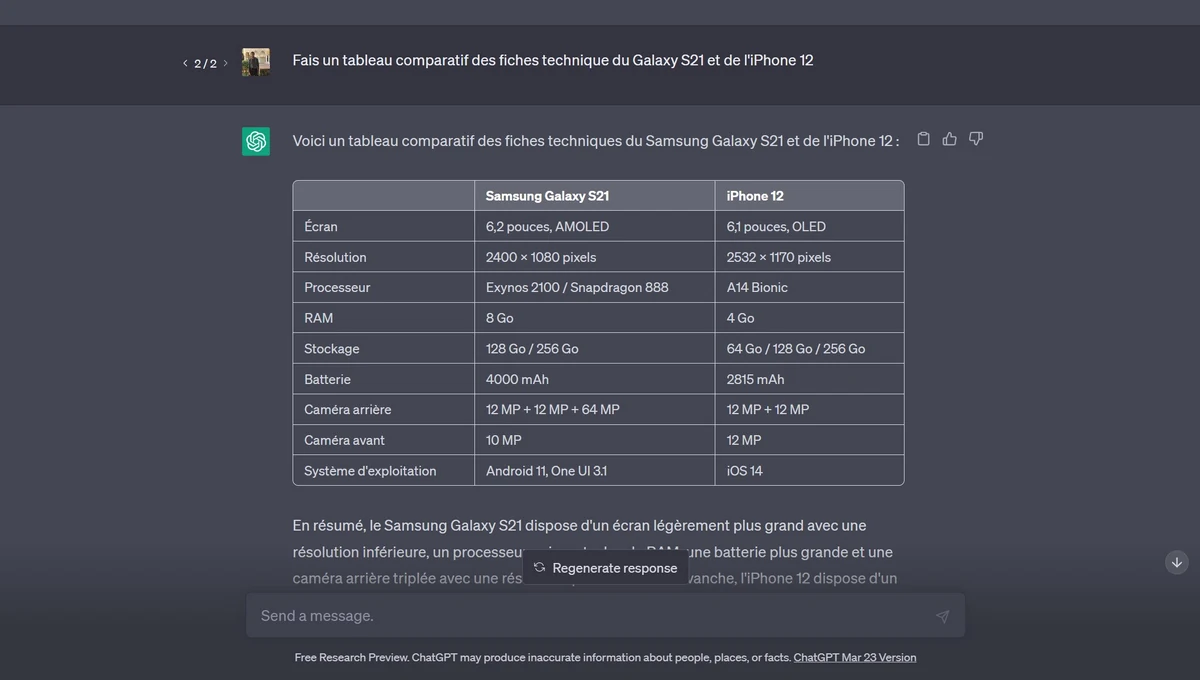Click the send message arrow icon
This screenshot has width=1200, height=680.
click(x=942, y=616)
